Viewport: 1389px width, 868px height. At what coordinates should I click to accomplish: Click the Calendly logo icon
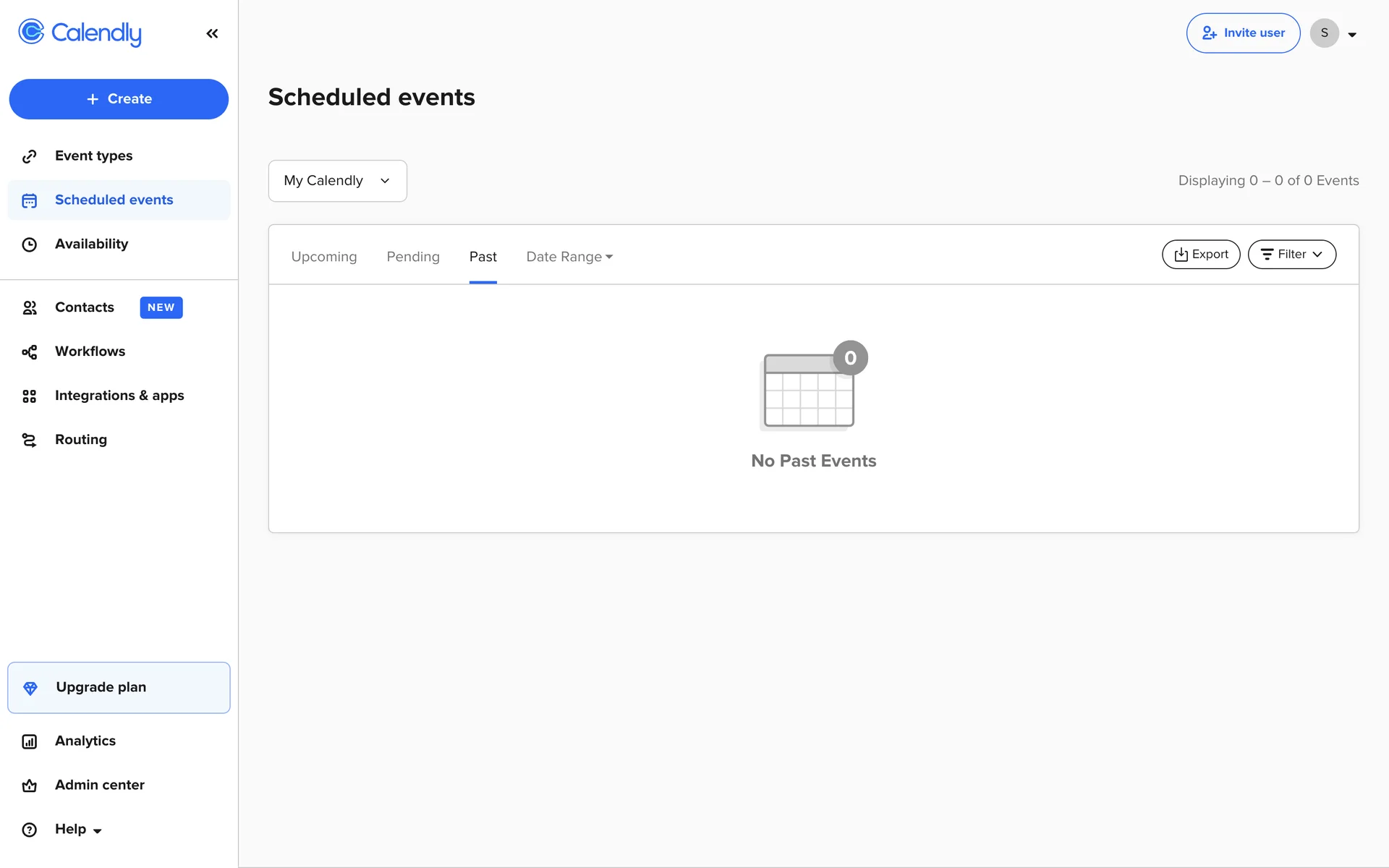click(31, 33)
